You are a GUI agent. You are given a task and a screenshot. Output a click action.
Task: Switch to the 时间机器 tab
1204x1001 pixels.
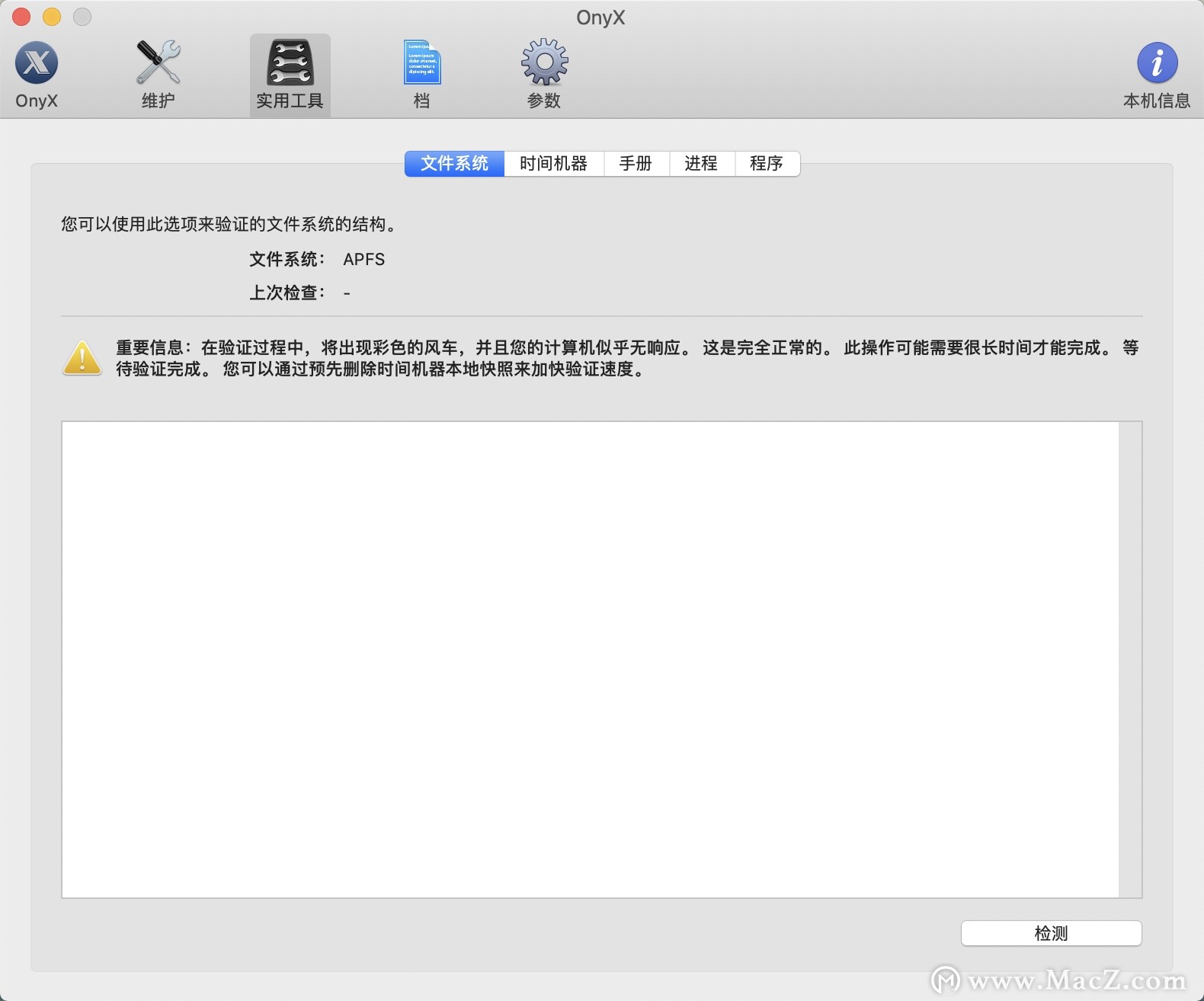554,164
